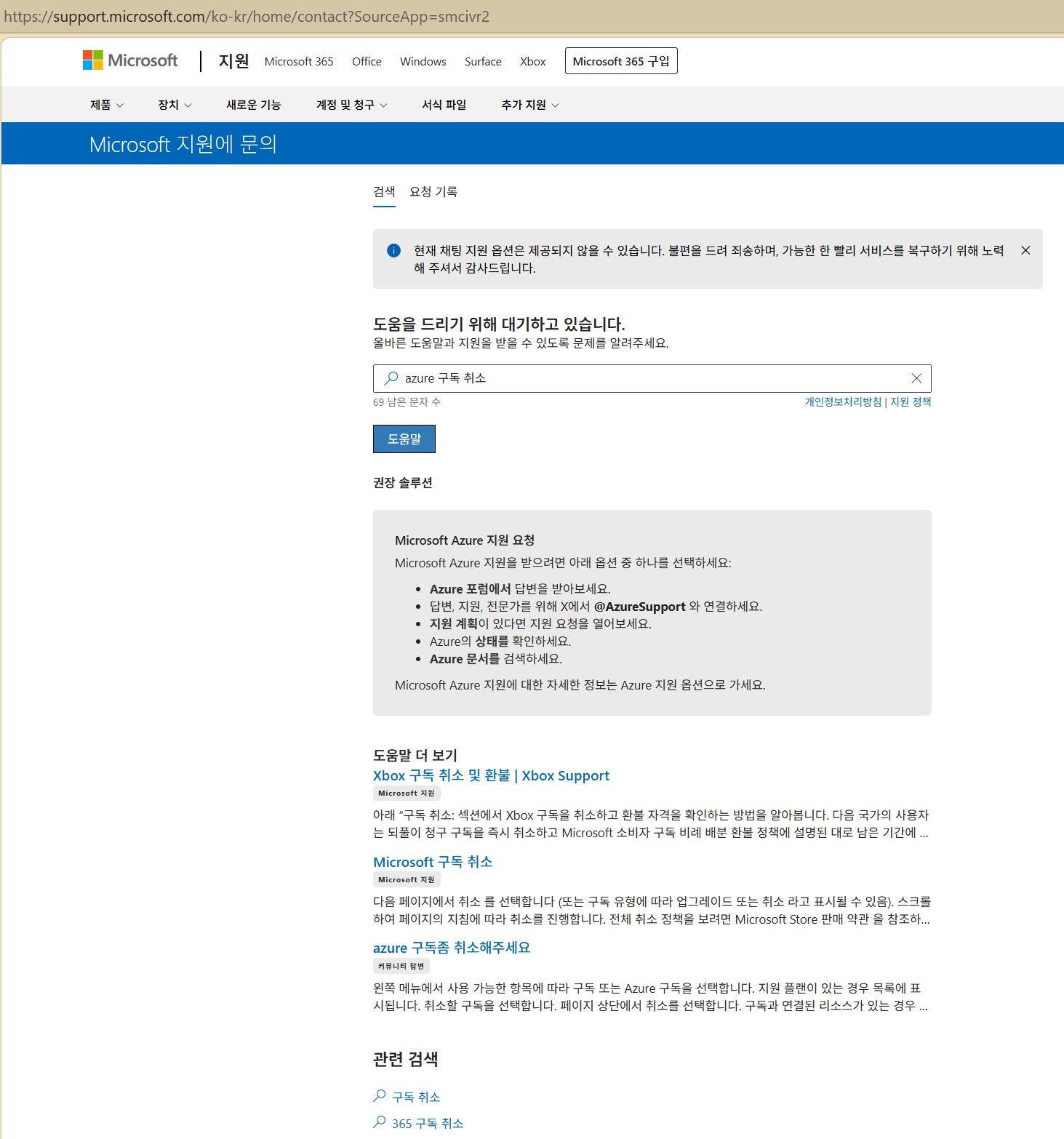Click Microsoft Azure 지원 요청 card title
This screenshot has width=1064, height=1139.
click(465, 540)
